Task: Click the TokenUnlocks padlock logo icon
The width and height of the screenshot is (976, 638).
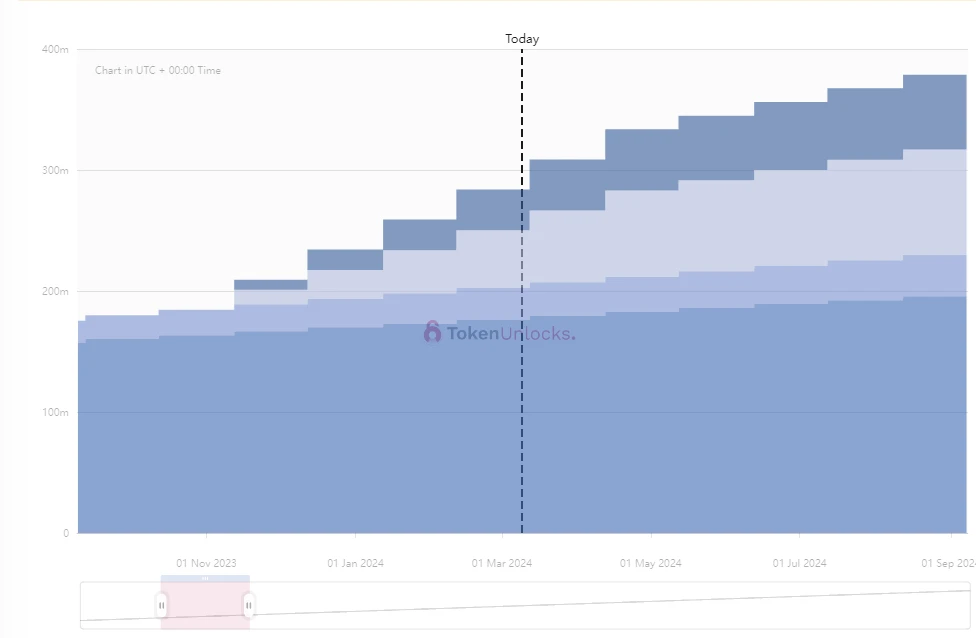Action: coord(432,332)
